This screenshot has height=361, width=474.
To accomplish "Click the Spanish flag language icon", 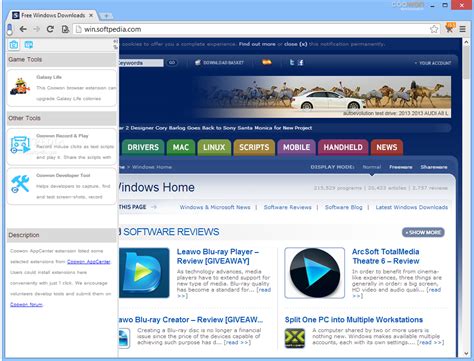I will (267, 62).
